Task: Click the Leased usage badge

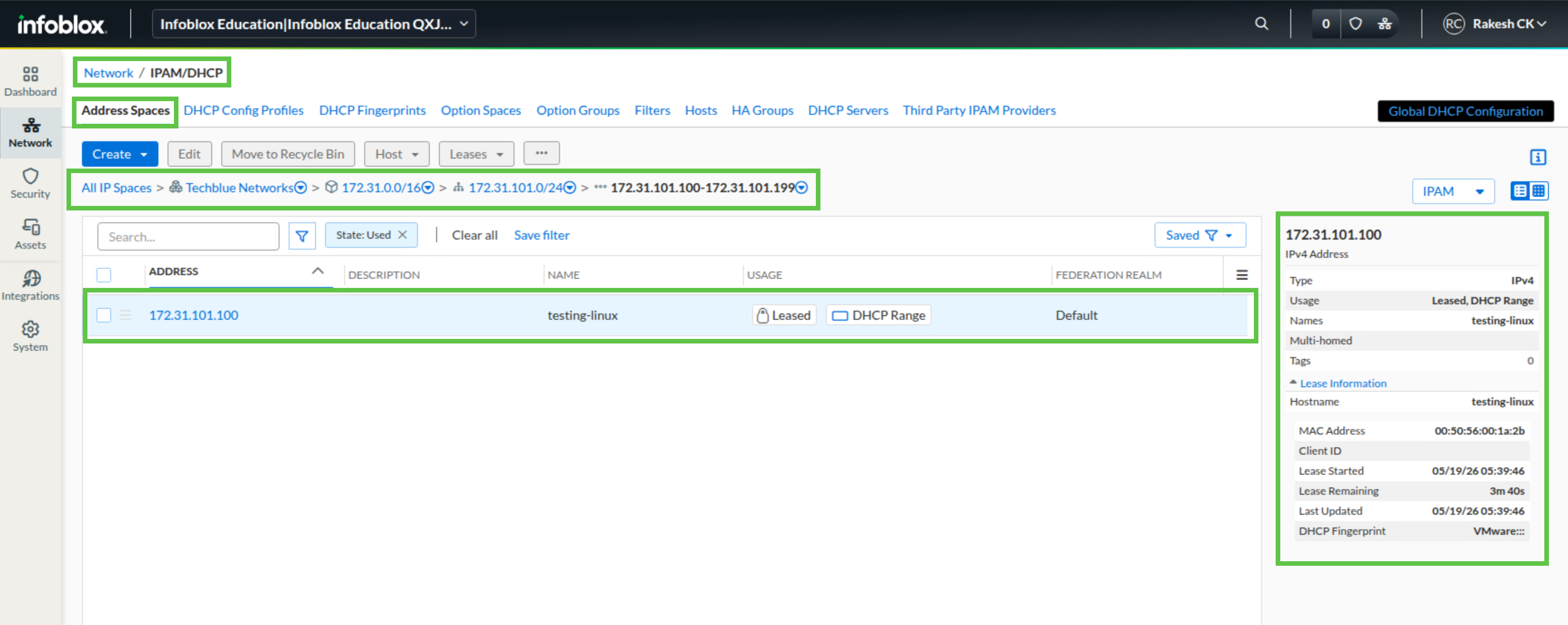Action: 784,315
